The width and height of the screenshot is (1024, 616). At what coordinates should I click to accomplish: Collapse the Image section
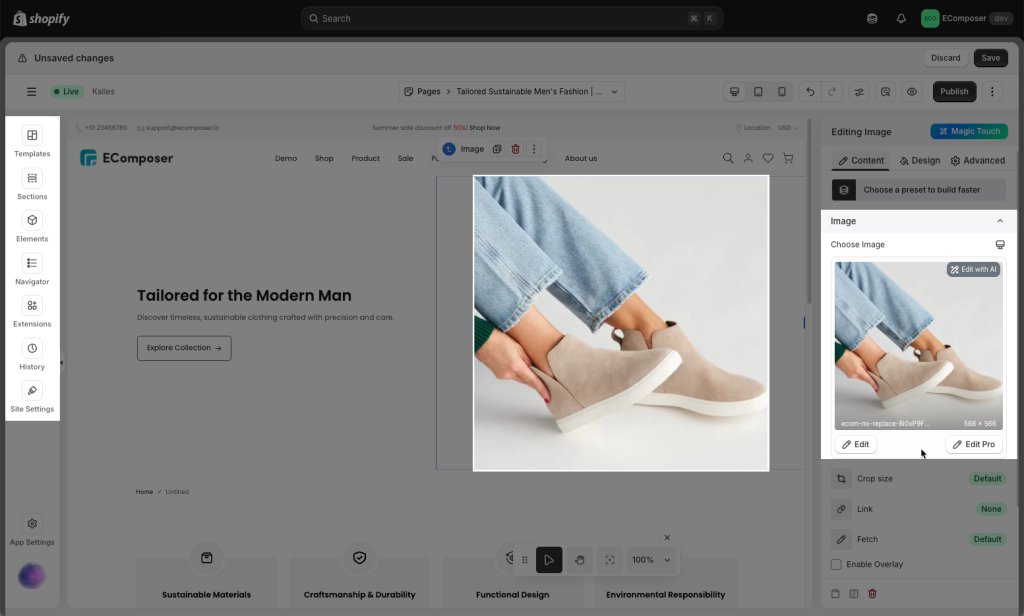tap(999, 221)
